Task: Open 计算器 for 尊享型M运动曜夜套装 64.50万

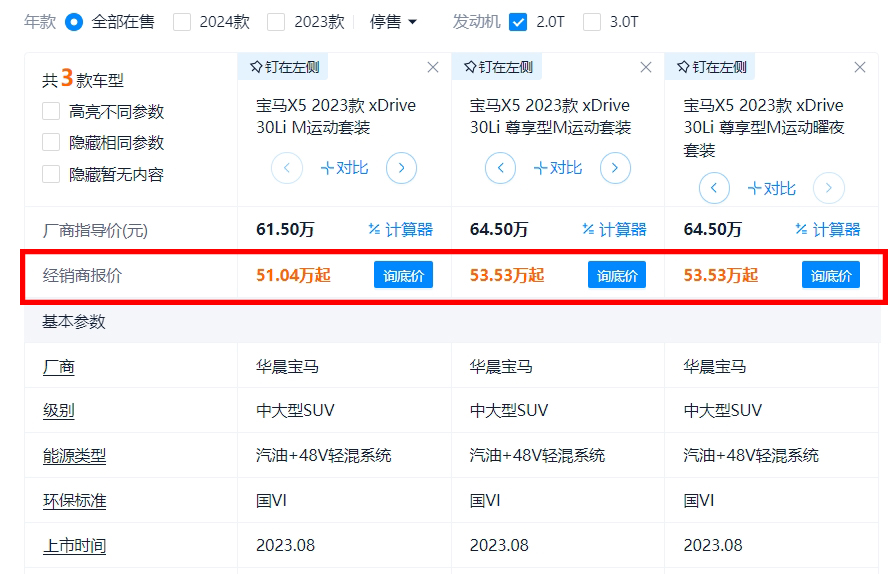Action: pyautogui.click(x=828, y=230)
